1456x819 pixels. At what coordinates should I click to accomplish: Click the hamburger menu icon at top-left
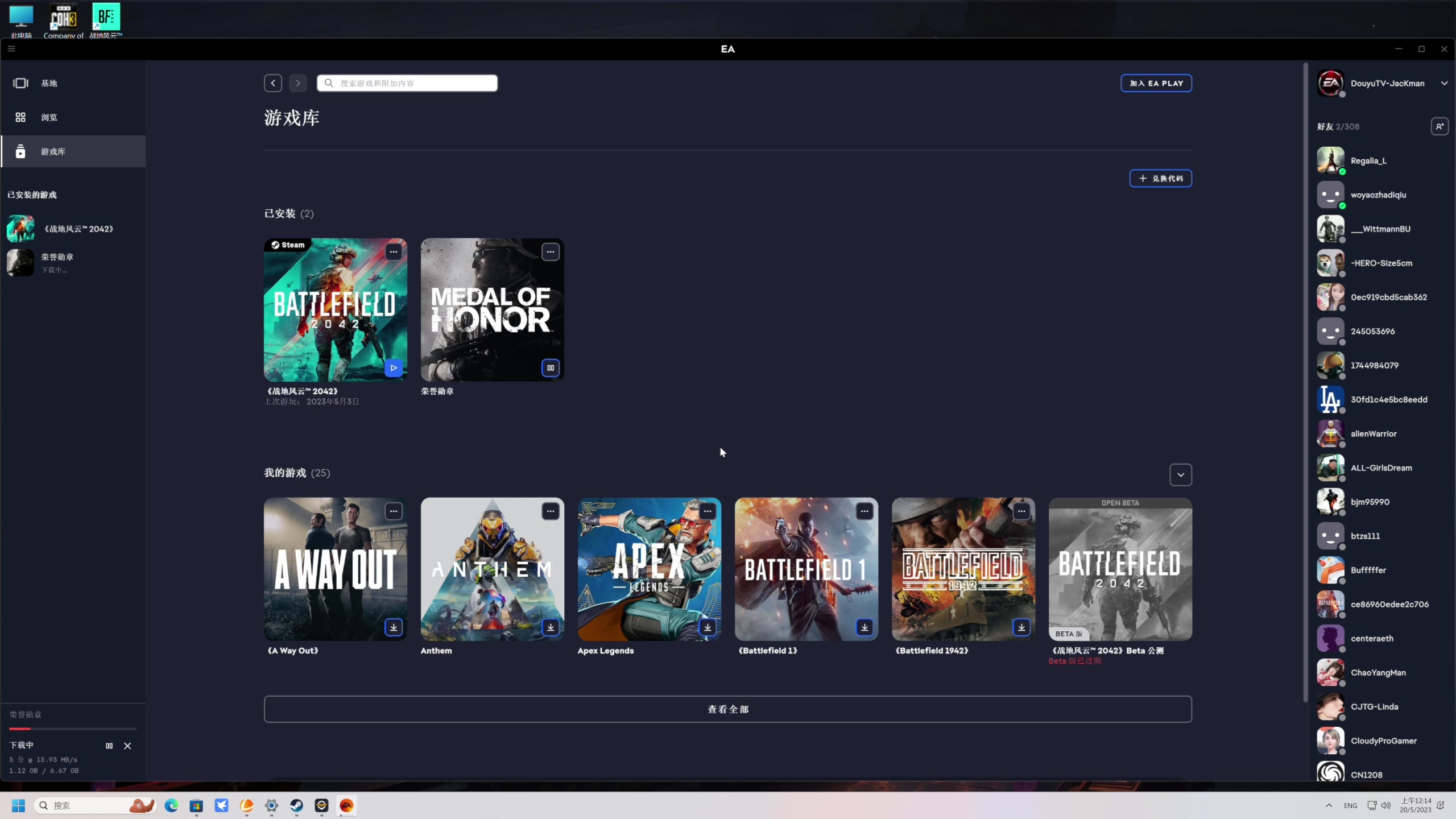pyautogui.click(x=11, y=49)
